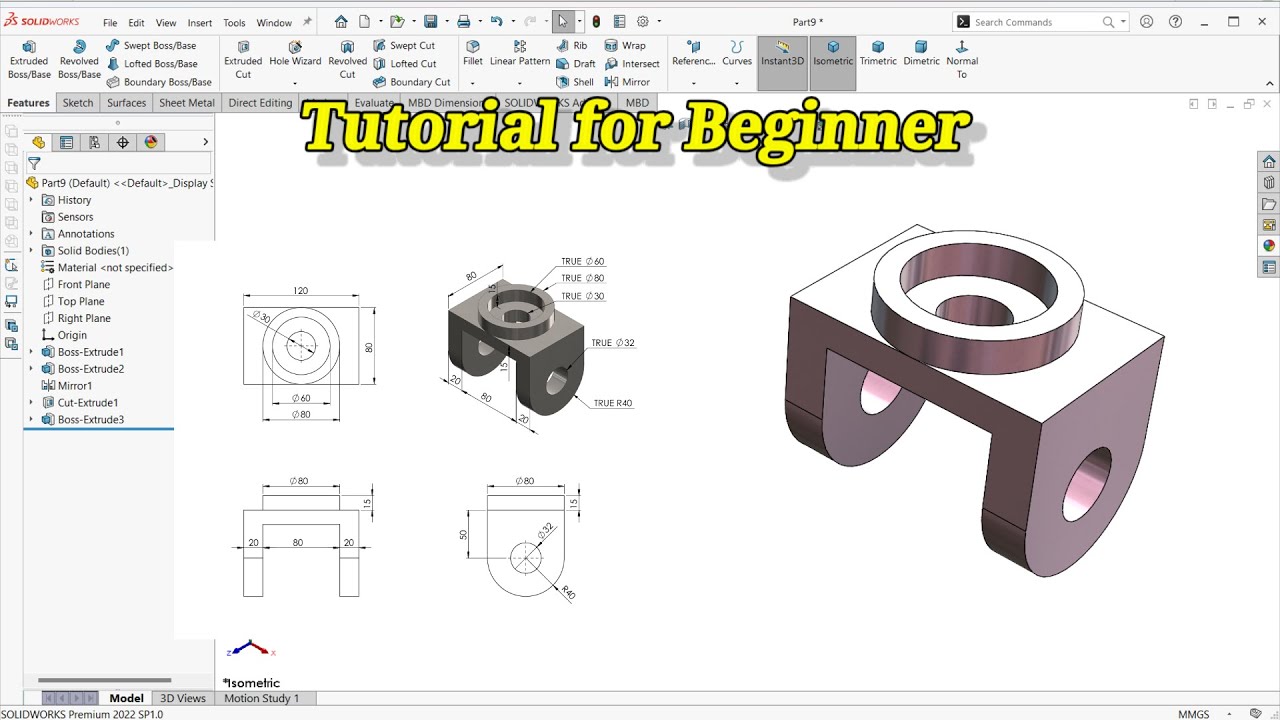1280x720 pixels.
Task: Select the Extruded Boss/Base tool
Action: click(29, 60)
